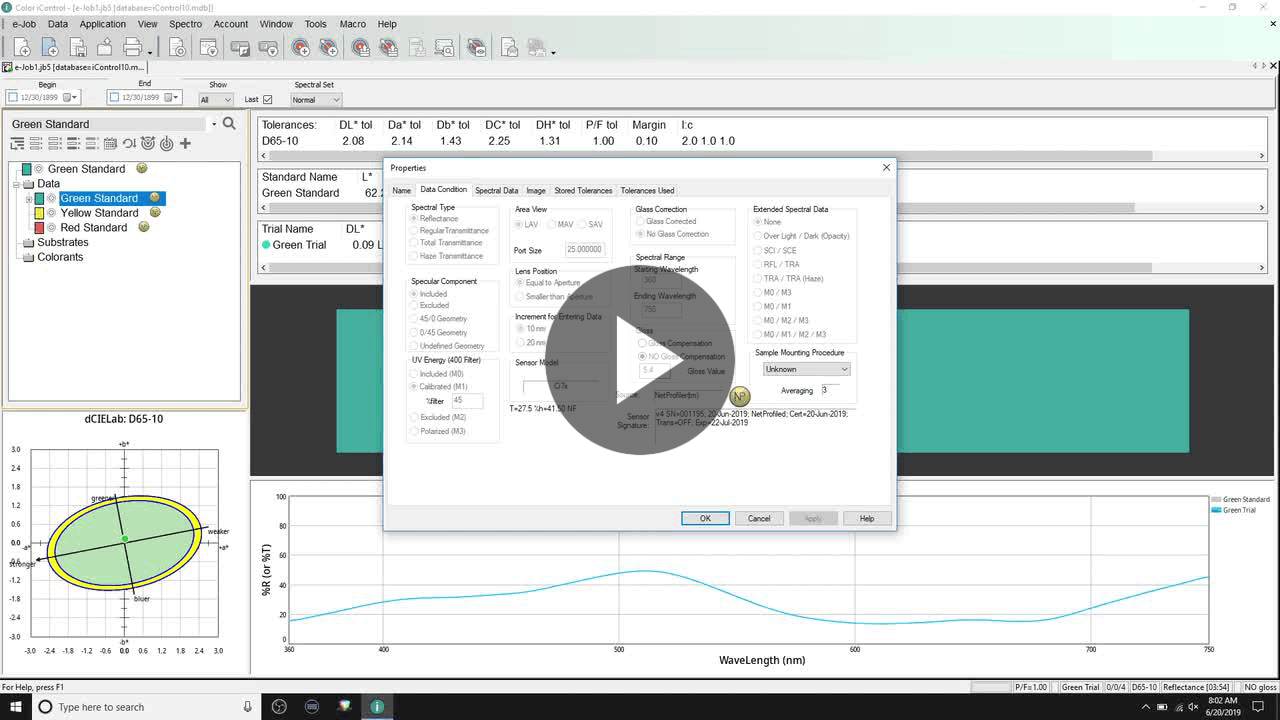This screenshot has width=1280, height=720.
Task: Click the print icon in the toolbar
Action: (132, 47)
